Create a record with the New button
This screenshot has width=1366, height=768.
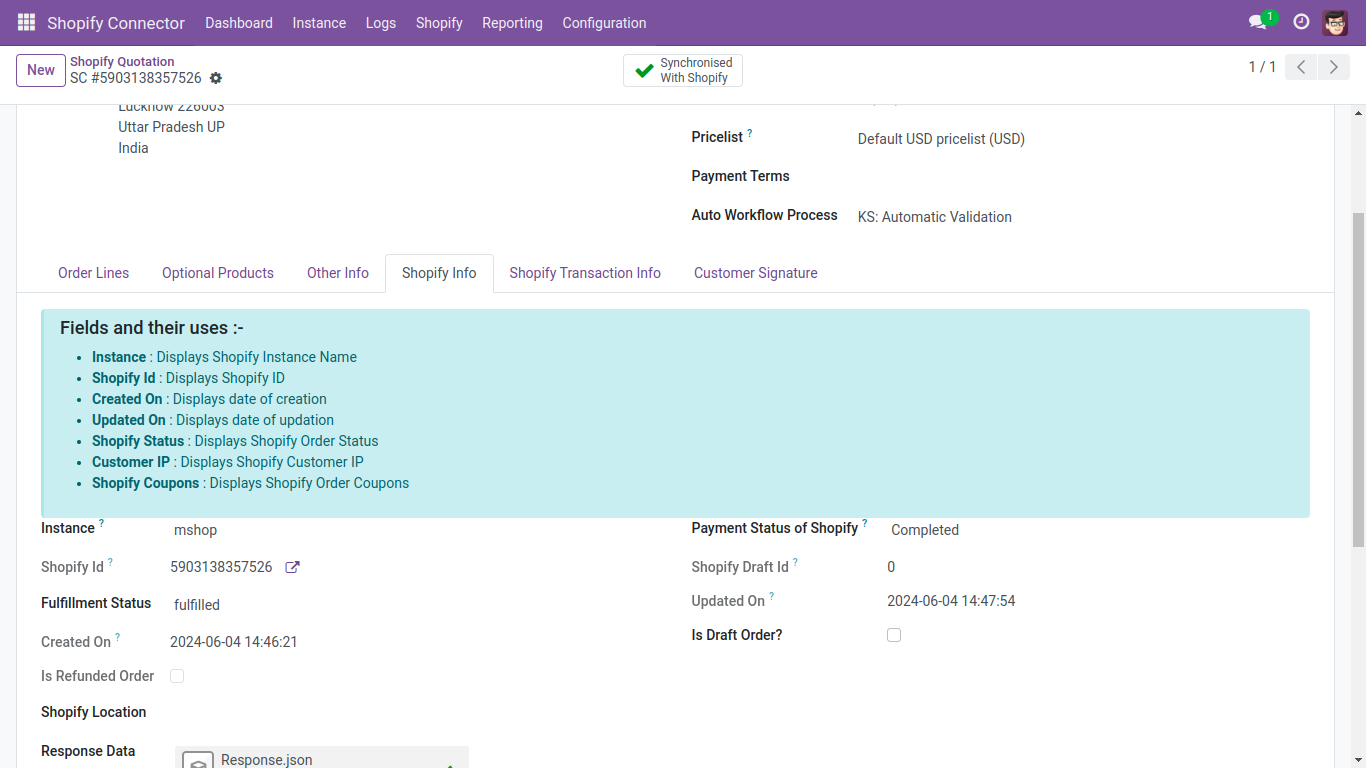40,70
